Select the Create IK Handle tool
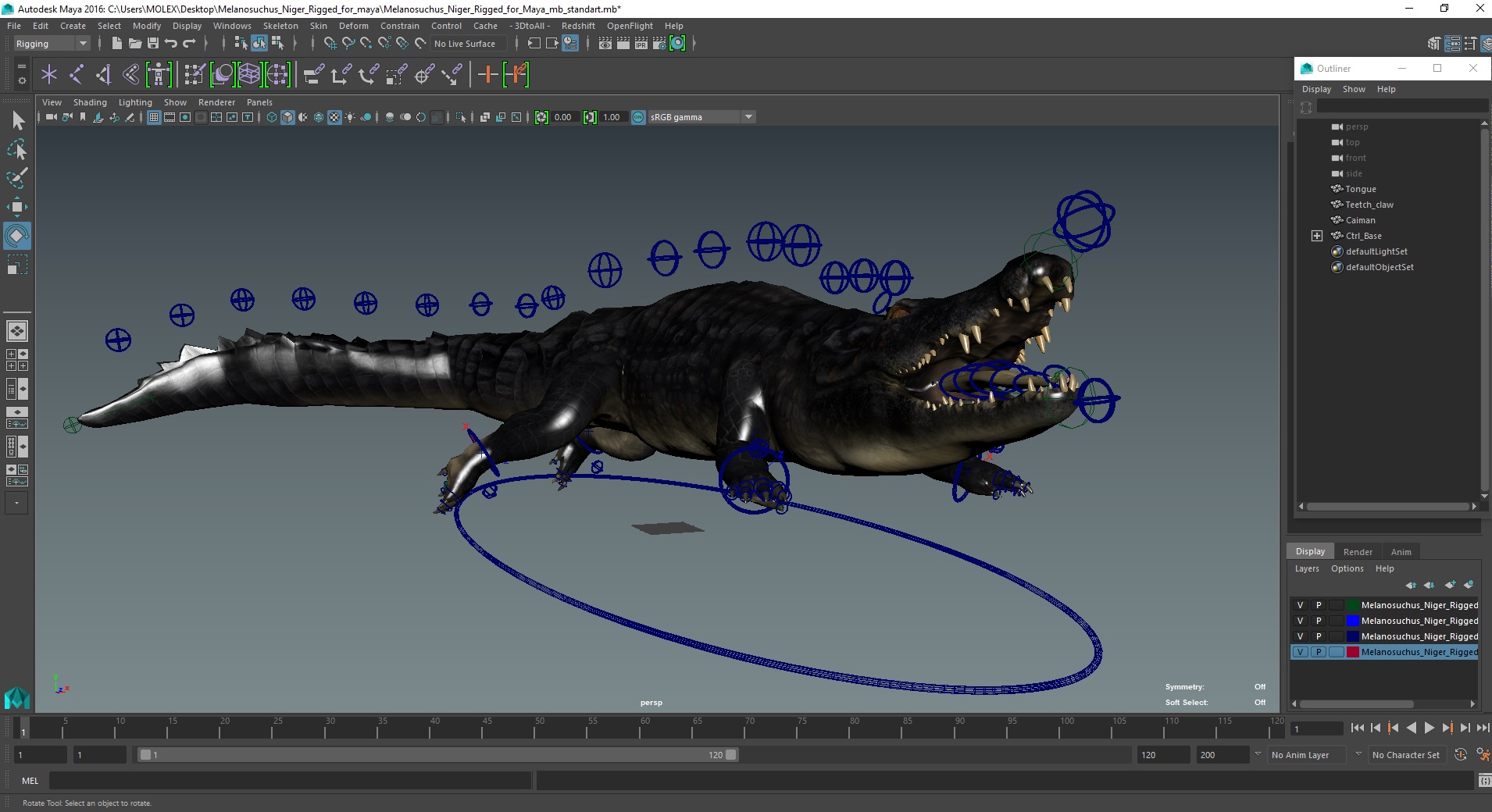Image resolution: width=1492 pixels, height=812 pixels. coord(104,74)
